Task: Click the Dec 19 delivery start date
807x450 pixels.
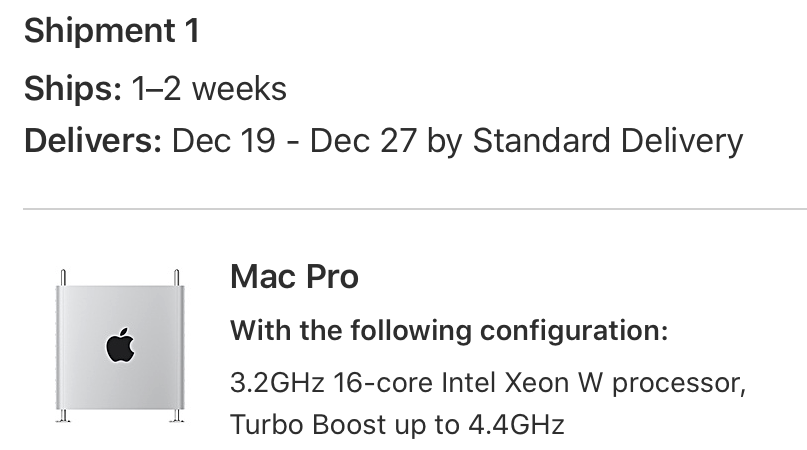Action: (x=223, y=141)
